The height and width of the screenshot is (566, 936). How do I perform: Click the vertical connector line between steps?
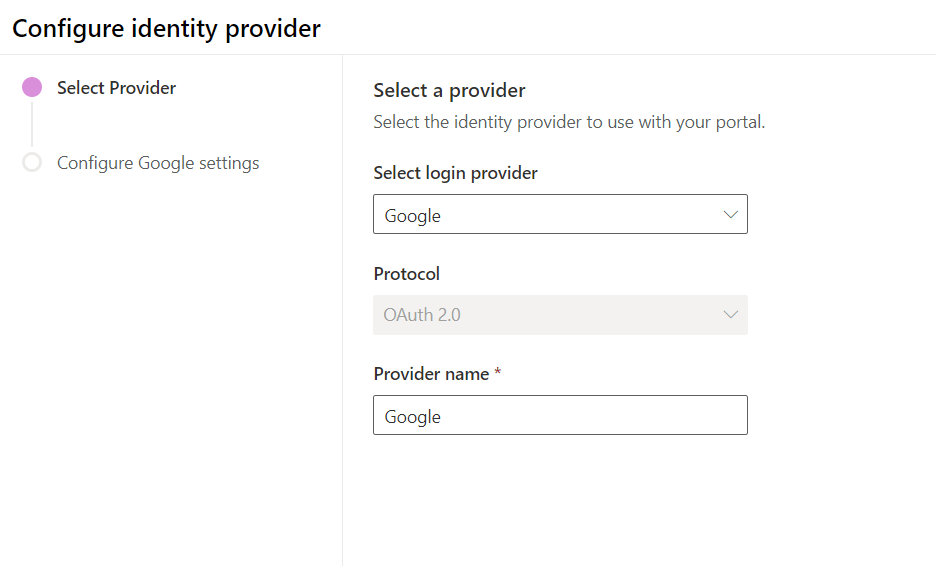tap(32, 125)
